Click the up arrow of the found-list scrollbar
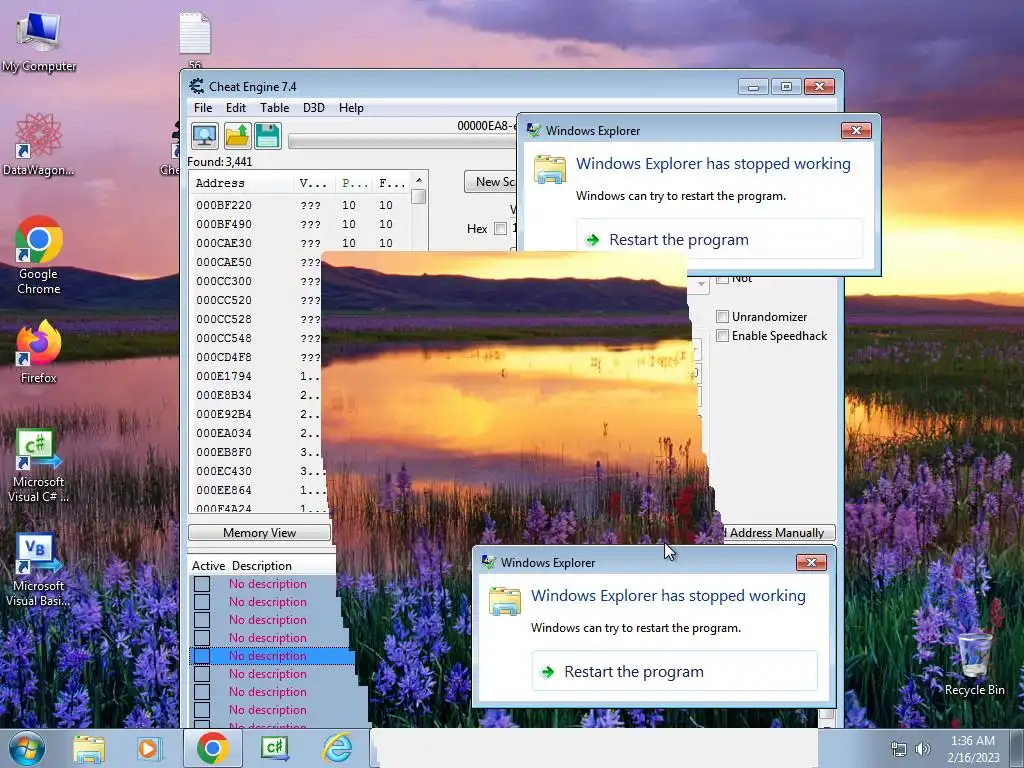The height and width of the screenshot is (768, 1024). tap(419, 180)
